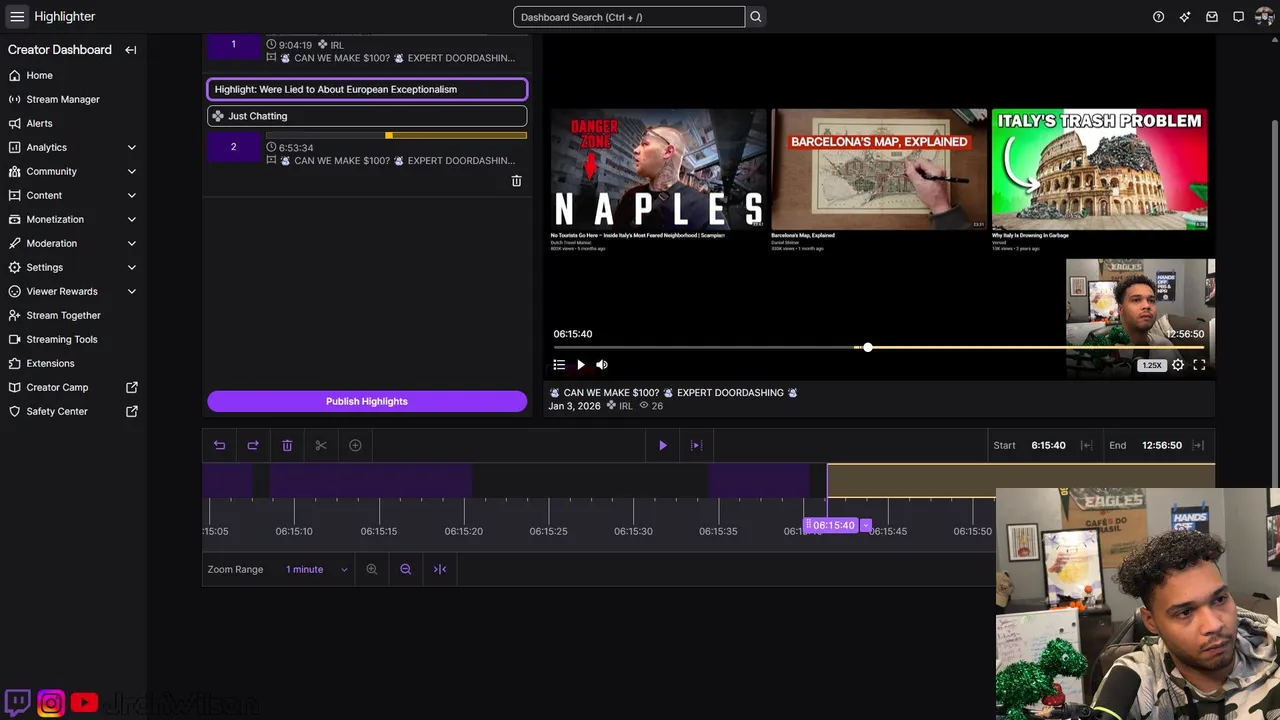Image resolution: width=1280 pixels, height=720 pixels.
Task: Add a new segment with plus icon
Action: pos(355,445)
